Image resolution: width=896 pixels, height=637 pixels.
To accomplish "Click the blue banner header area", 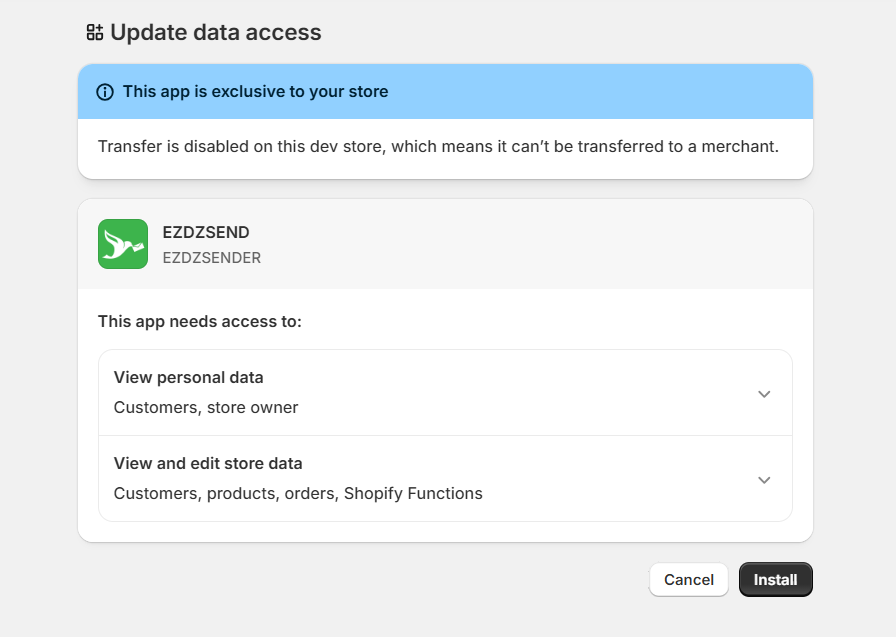I will click(600, 92).
